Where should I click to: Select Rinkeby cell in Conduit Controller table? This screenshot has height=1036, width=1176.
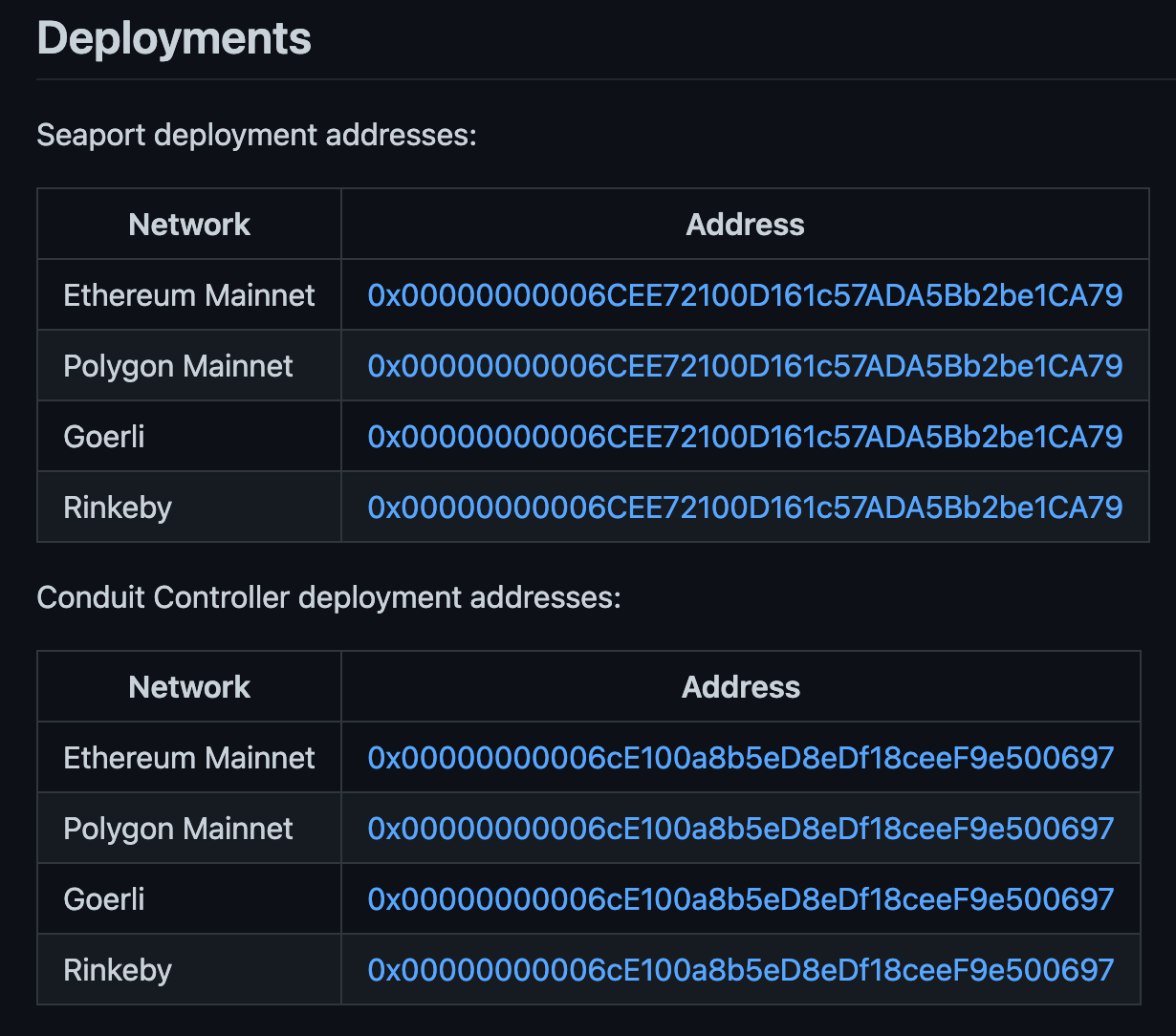pyautogui.click(x=189, y=970)
